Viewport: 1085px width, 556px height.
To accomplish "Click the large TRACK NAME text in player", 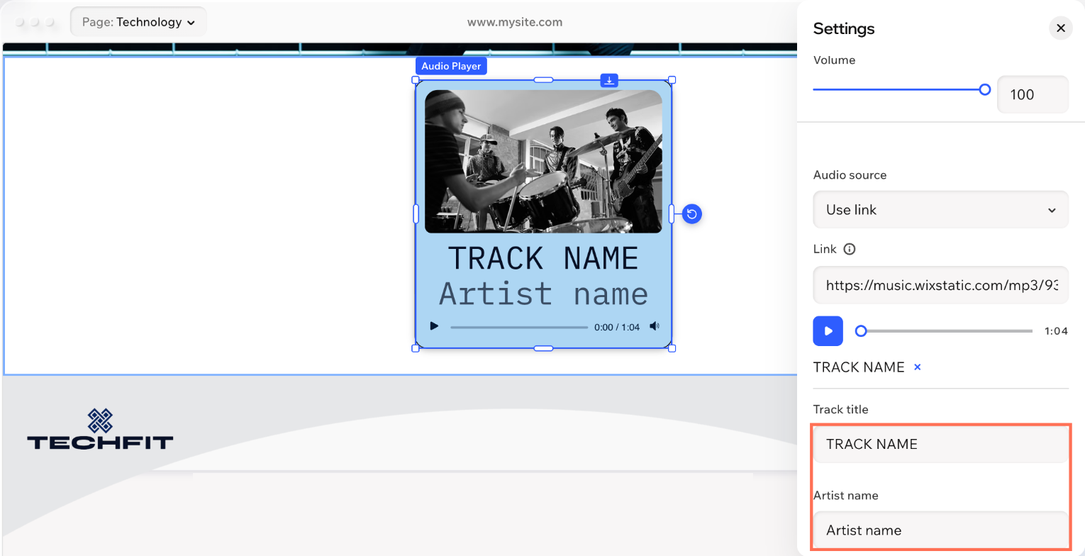I will click(543, 259).
